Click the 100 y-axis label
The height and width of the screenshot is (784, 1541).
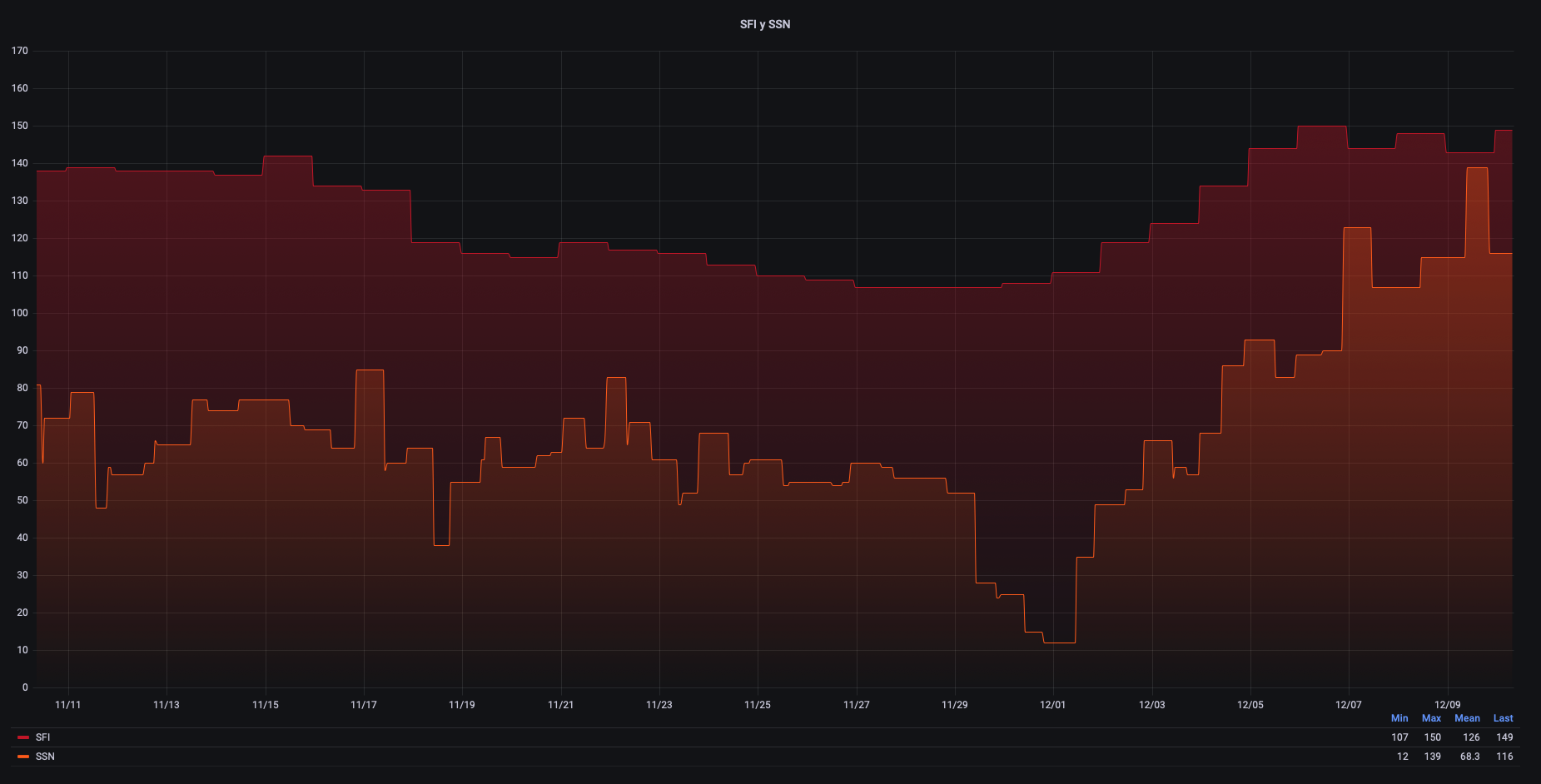click(20, 313)
